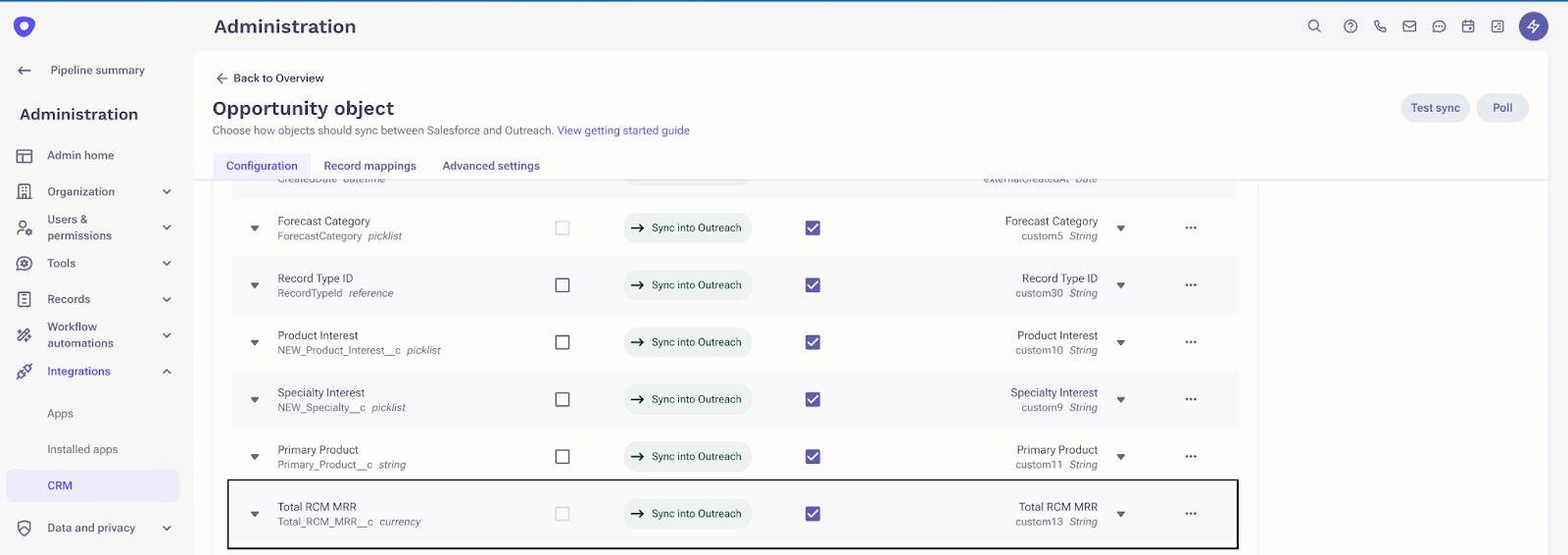Click Pipeline summary text in sidebar
This screenshot has height=555, width=1568.
[98, 71]
